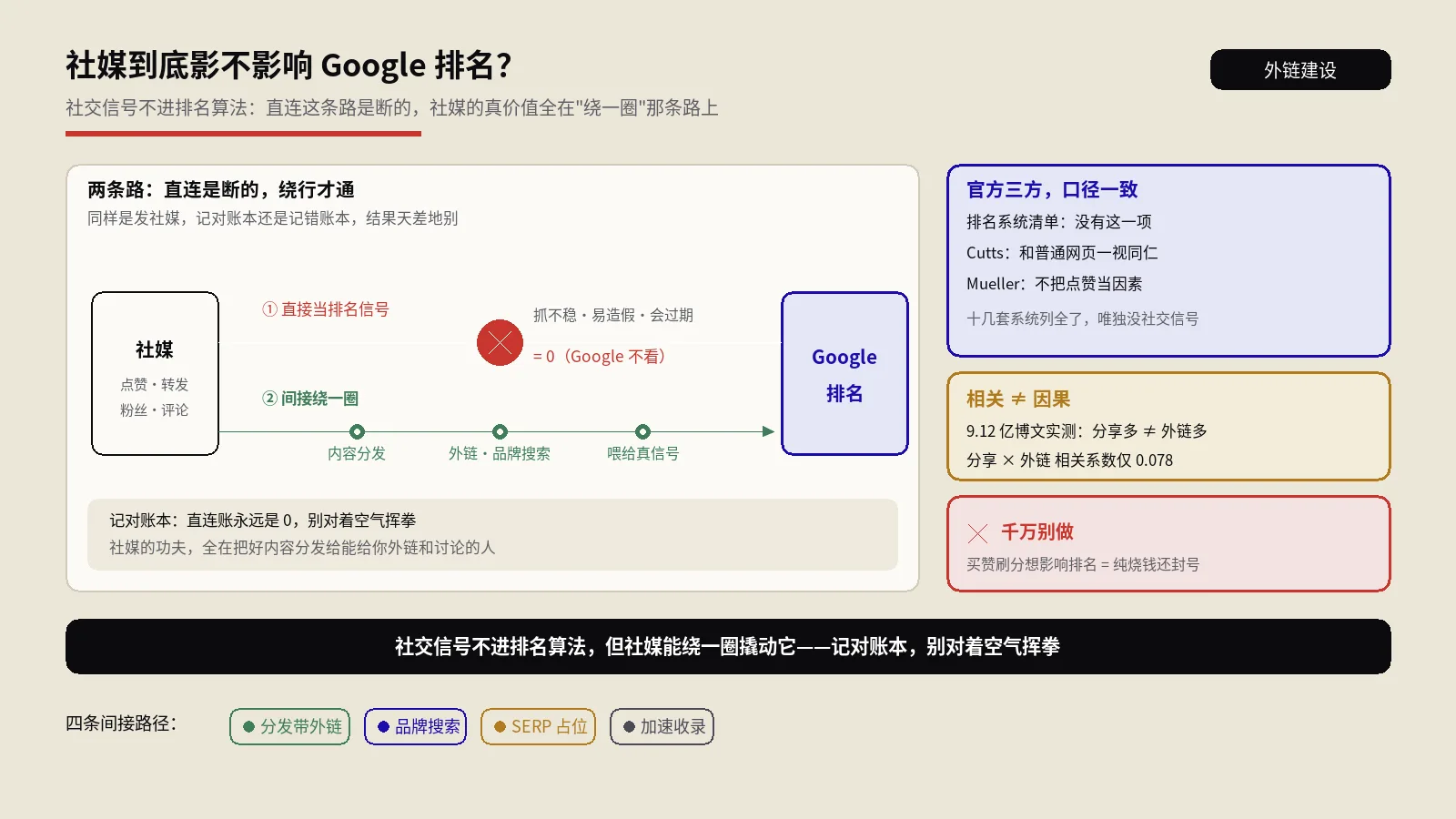The image size is (1456, 819).
Task: Click the dark dot in 加速收录 pill
Action: coord(629,726)
